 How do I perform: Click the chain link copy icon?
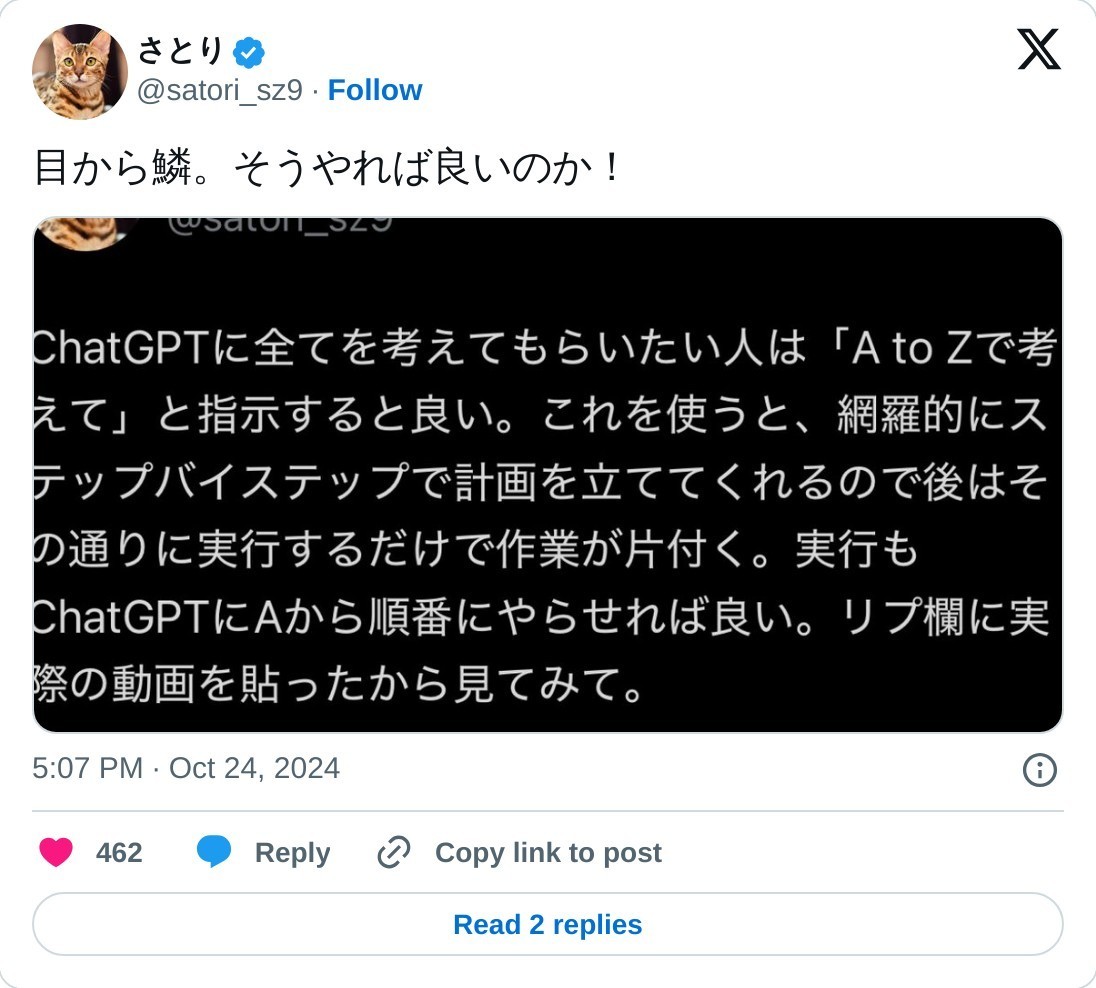(394, 853)
